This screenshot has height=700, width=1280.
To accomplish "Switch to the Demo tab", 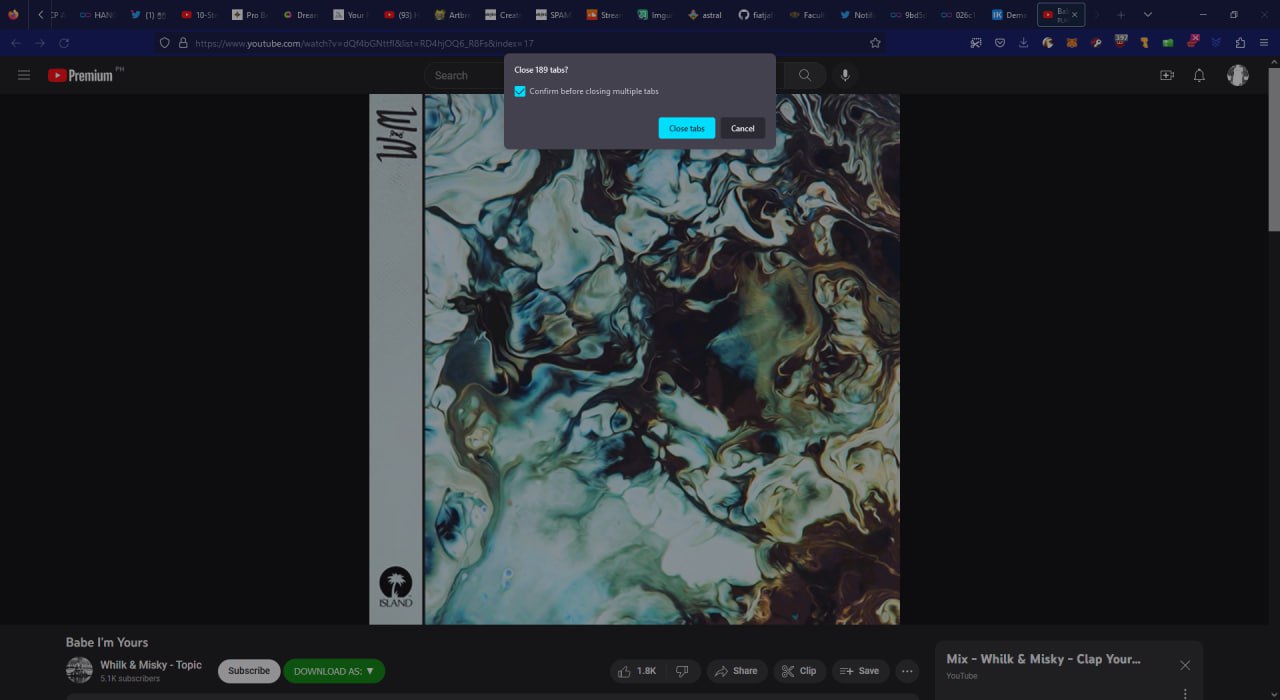I will [x=1010, y=15].
